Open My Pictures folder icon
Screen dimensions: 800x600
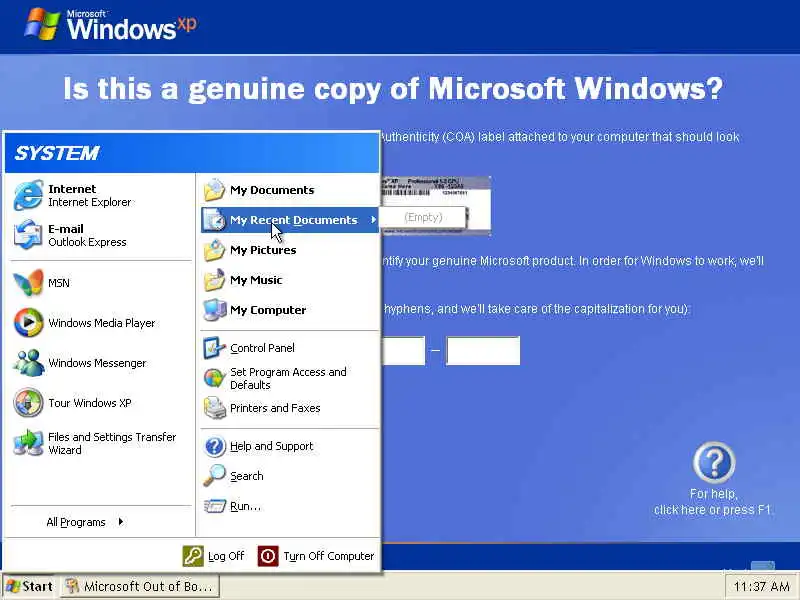pos(214,250)
